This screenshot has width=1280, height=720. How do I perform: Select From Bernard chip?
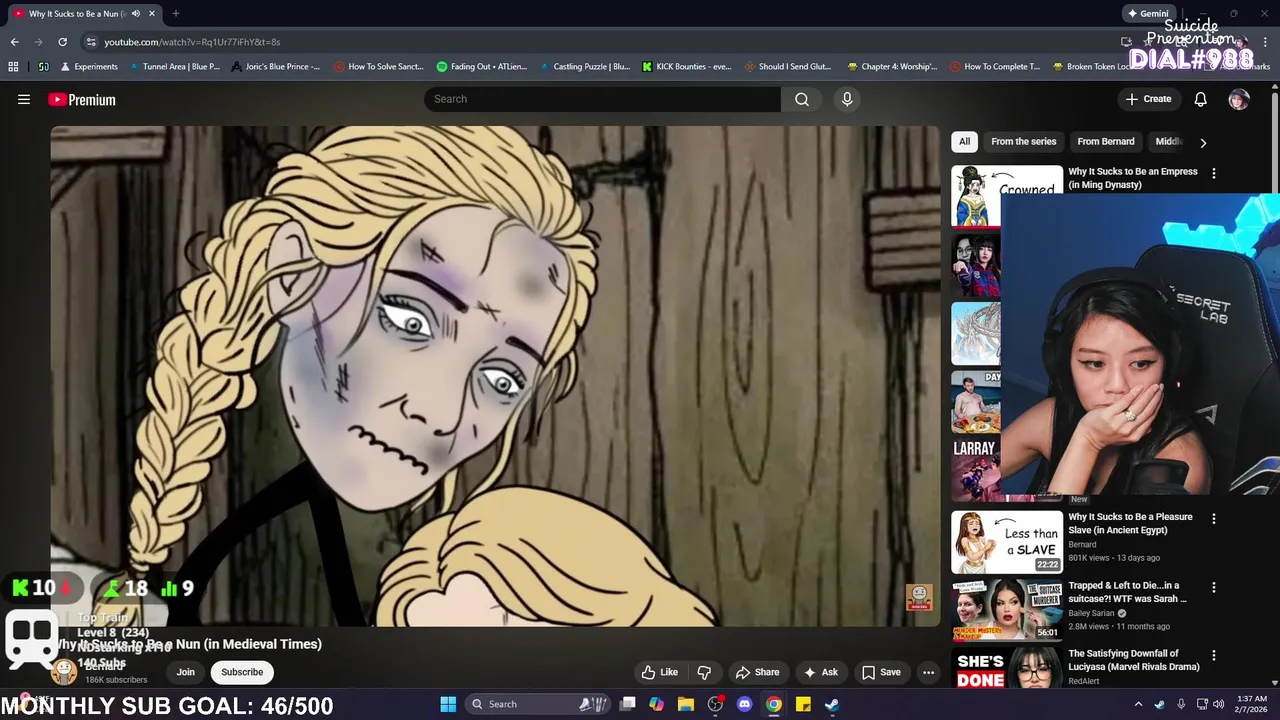(x=1105, y=142)
